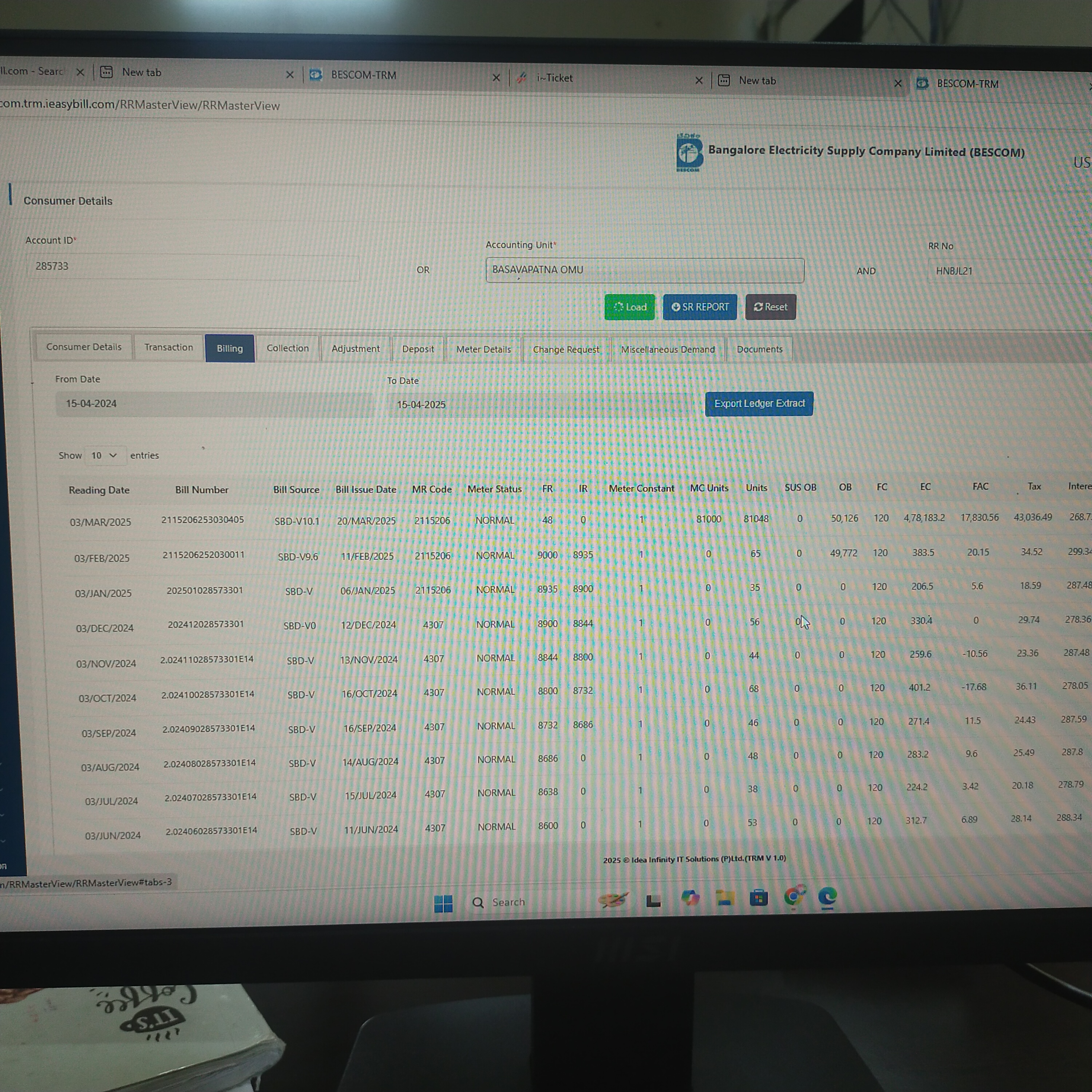The height and width of the screenshot is (1092, 1092).
Task: Sort by the Meter Constant column header
Action: [x=641, y=488]
